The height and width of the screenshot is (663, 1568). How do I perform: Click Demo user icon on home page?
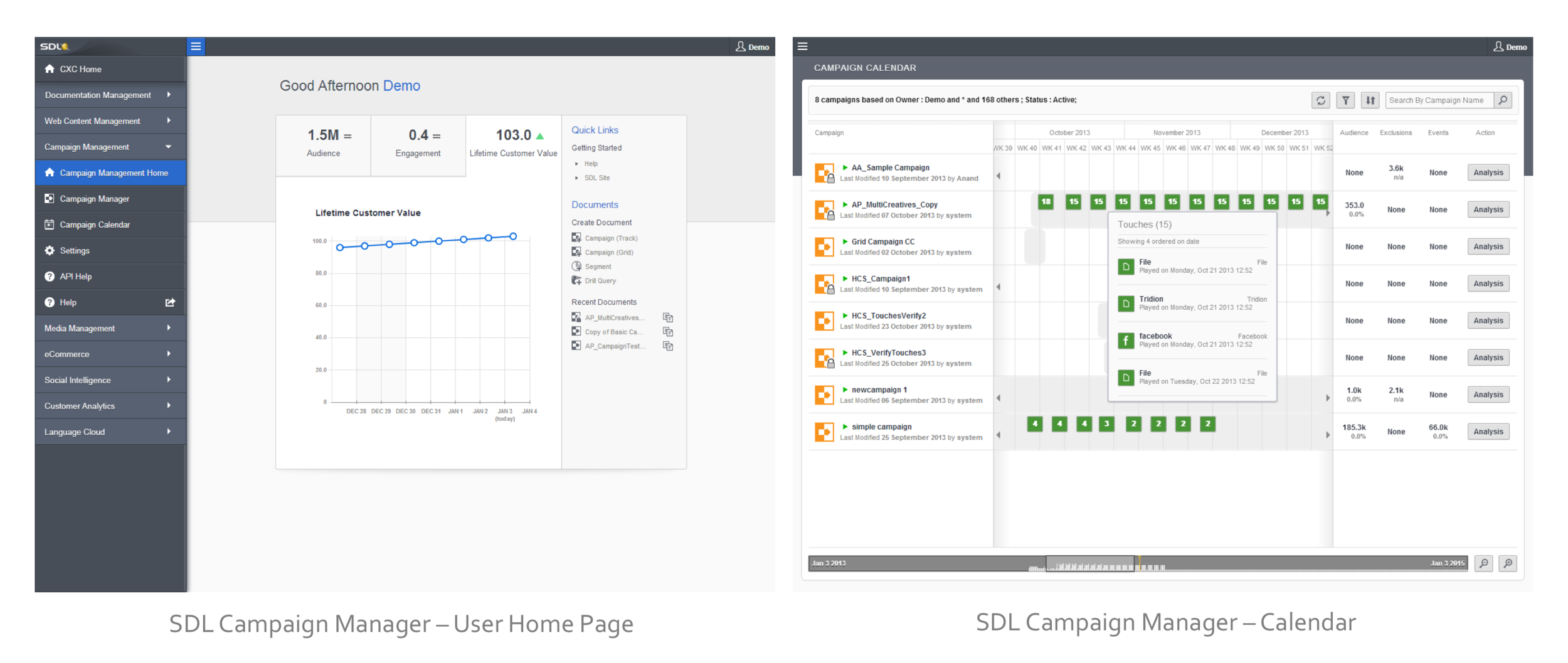point(741,46)
